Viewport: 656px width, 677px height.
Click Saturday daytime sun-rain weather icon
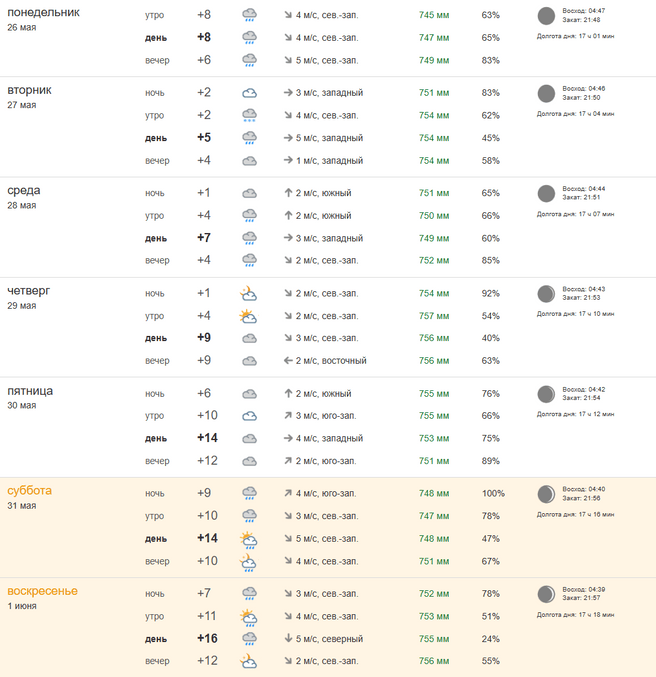click(x=248, y=539)
